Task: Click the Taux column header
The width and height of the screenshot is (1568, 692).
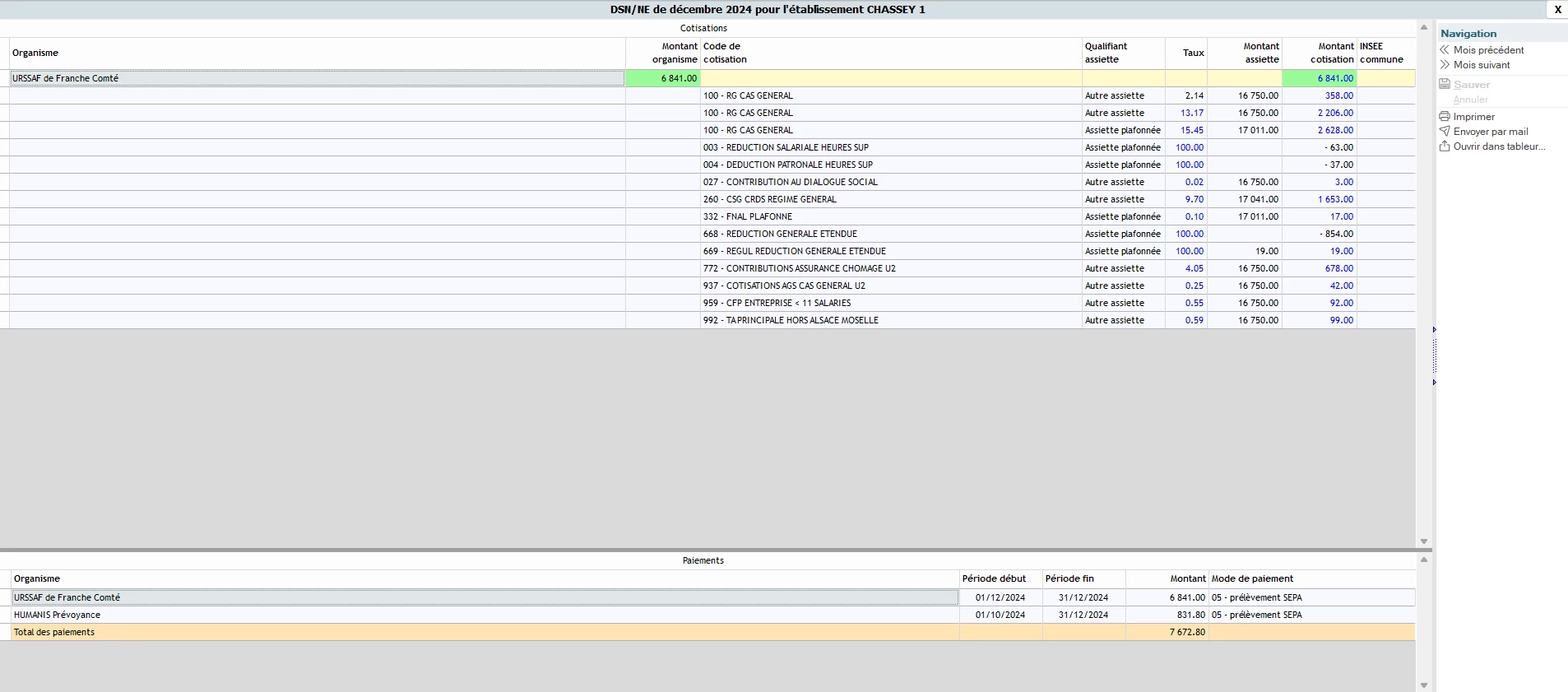Action: click(1186, 53)
